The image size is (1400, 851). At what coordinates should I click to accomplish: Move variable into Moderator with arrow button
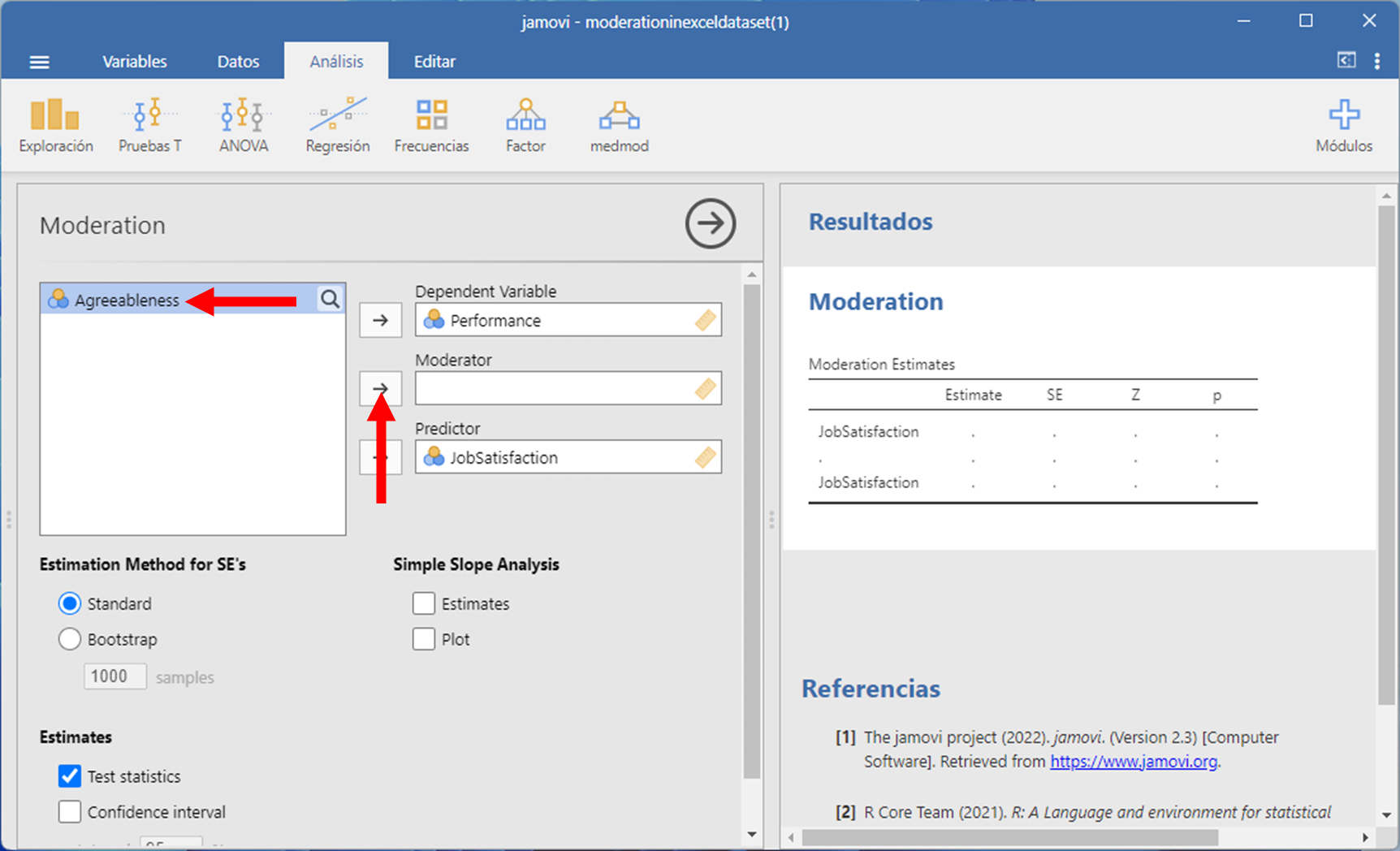click(x=380, y=389)
